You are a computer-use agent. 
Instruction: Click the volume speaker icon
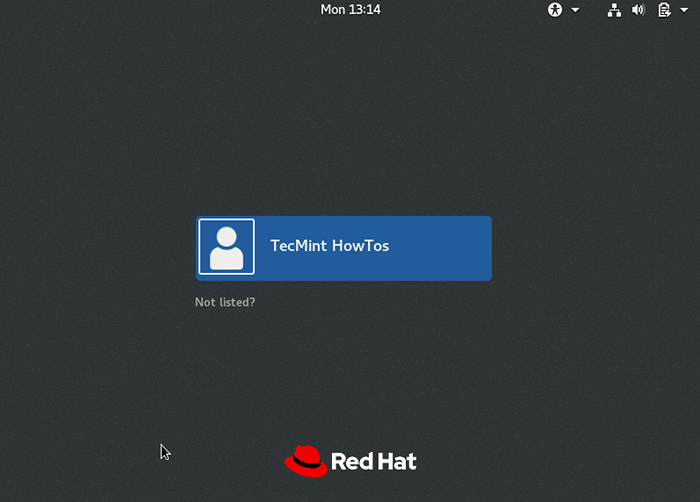pyautogui.click(x=639, y=10)
